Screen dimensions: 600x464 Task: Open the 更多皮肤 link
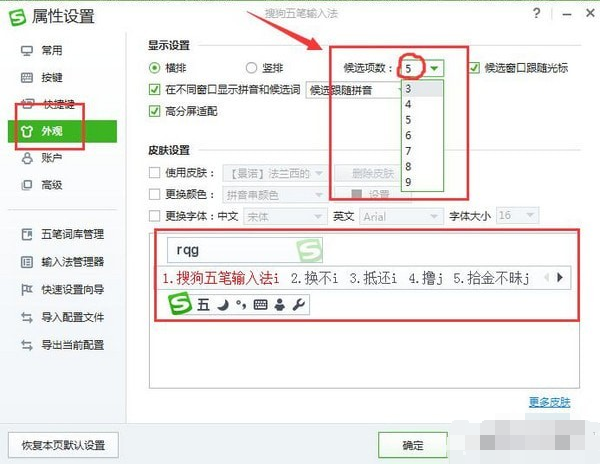(x=549, y=402)
